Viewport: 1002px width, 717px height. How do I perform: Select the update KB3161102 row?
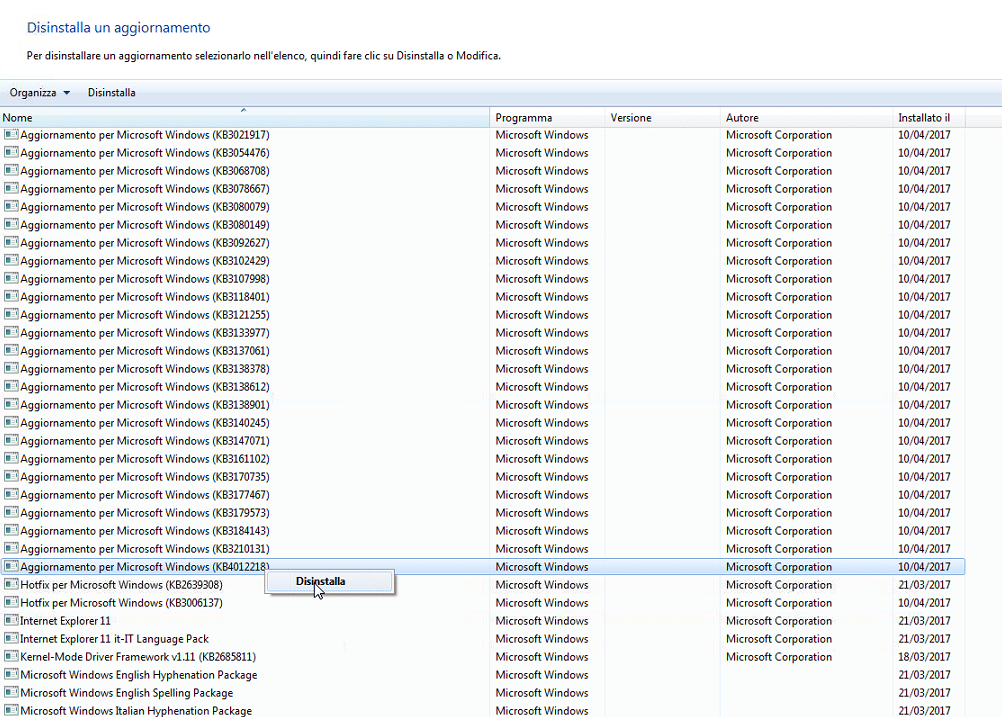(482, 459)
